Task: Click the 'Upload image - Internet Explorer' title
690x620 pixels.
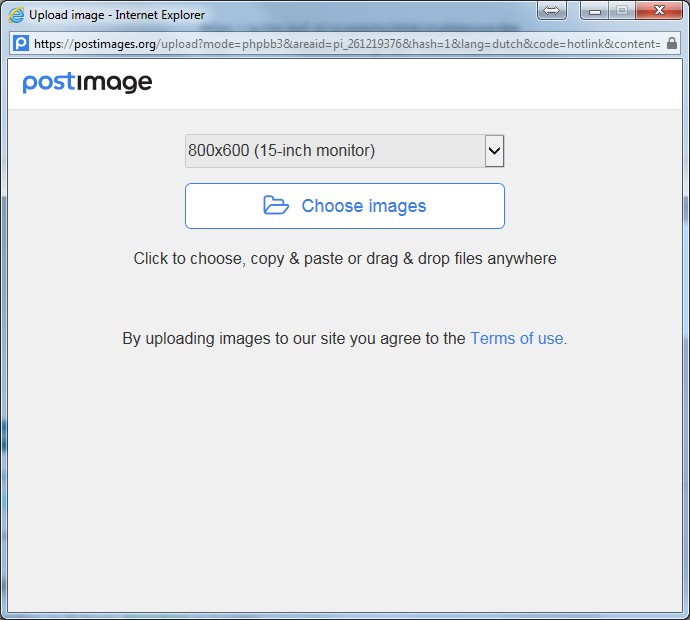Action: click(117, 15)
